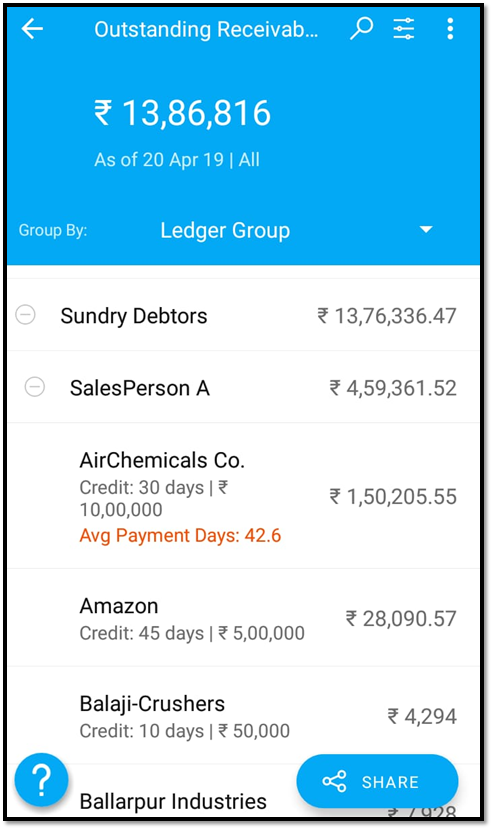Open search with magnifier icon
Image resolution: width=493 pixels, height=830 pixels.
pyautogui.click(x=362, y=28)
